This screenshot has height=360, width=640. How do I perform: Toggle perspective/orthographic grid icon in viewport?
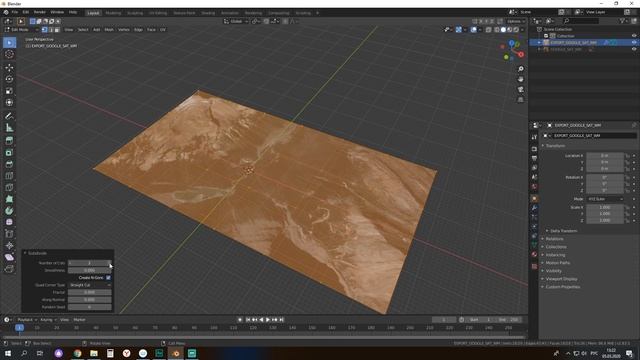point(520,100)
